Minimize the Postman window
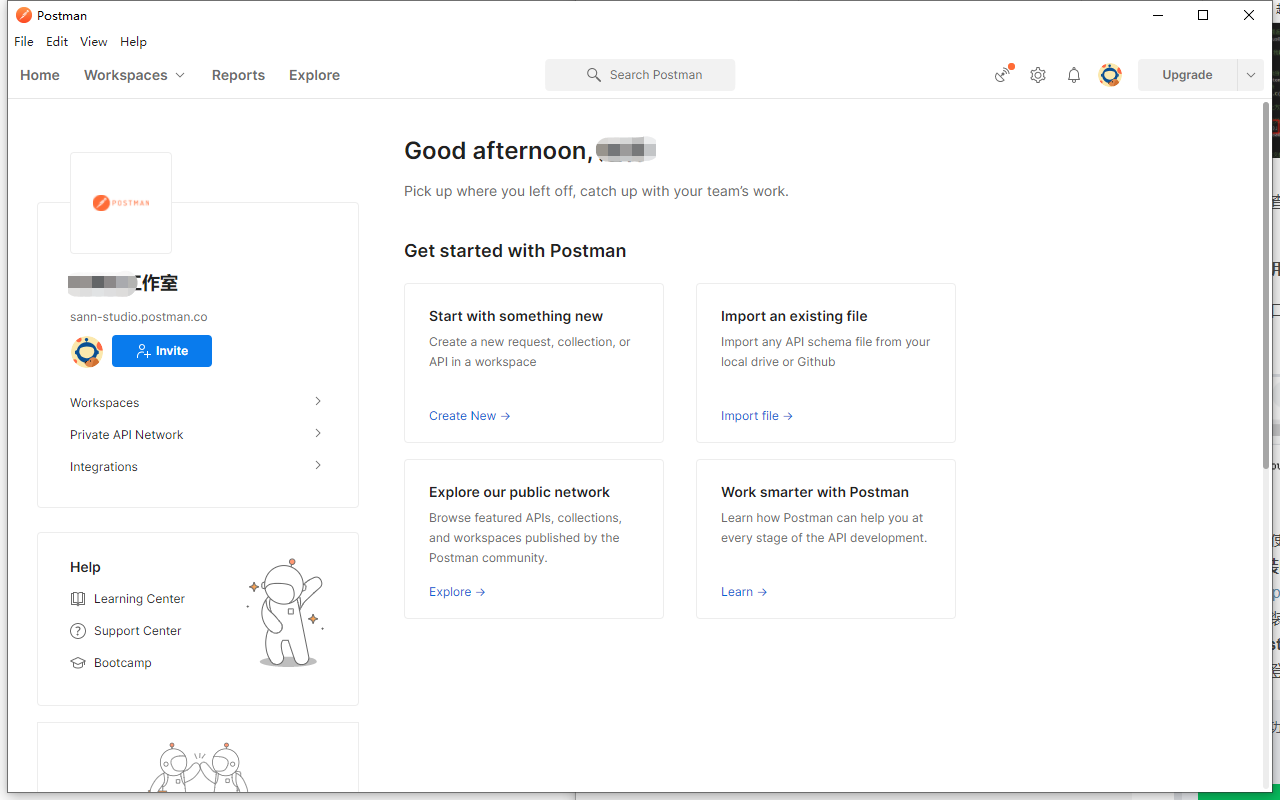 (x=1158, y=15)
